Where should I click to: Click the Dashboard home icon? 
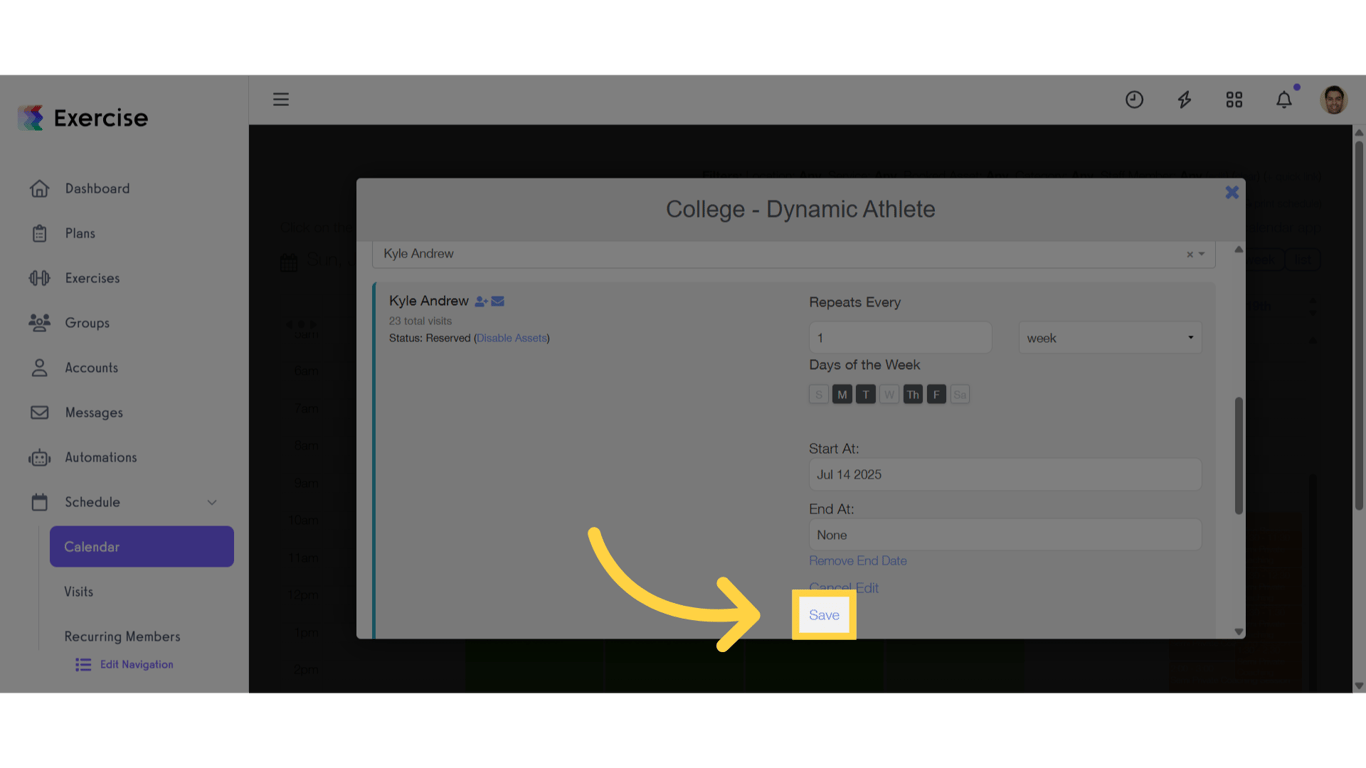39,188
